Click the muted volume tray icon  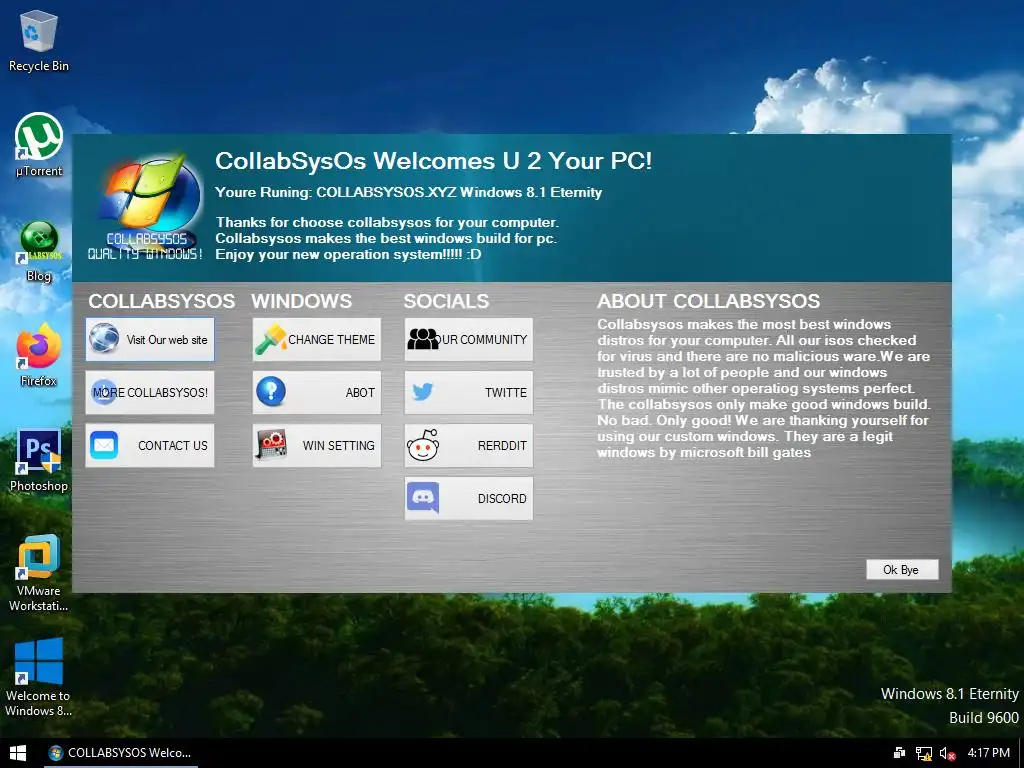[947, 753]
